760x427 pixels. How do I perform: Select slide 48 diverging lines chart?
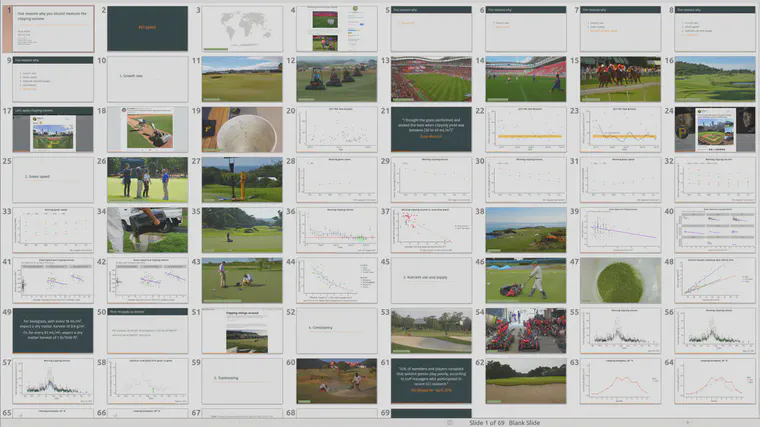point(714,281)
